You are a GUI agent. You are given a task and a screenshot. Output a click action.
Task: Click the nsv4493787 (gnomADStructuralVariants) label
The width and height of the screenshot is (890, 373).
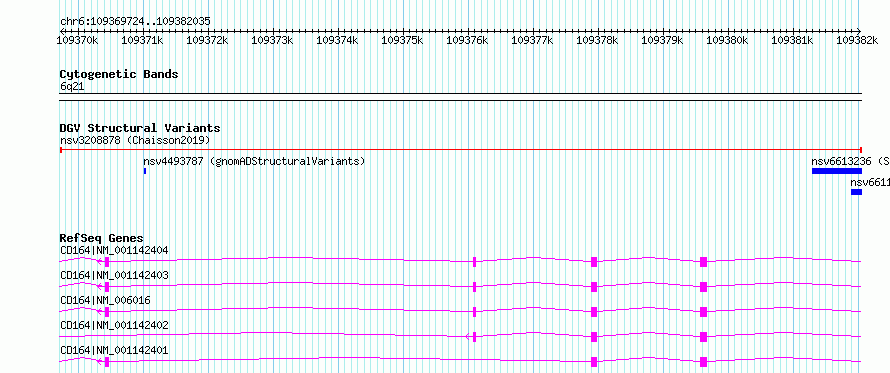tap(254, 161)
